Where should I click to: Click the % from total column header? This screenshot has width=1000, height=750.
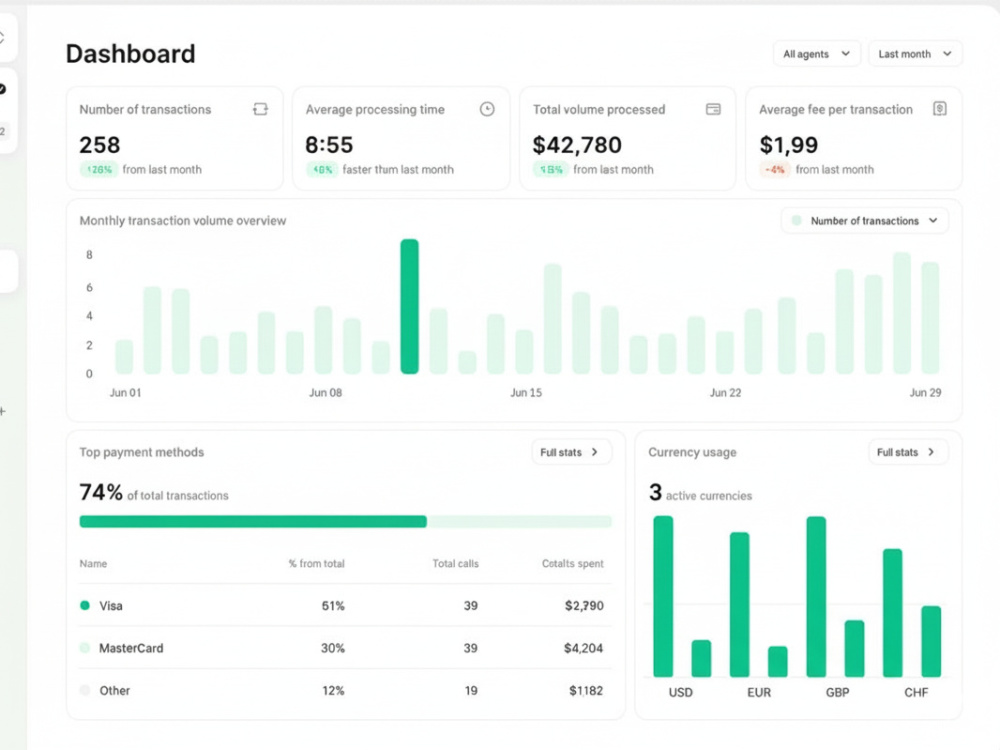[x=316, y=564]
